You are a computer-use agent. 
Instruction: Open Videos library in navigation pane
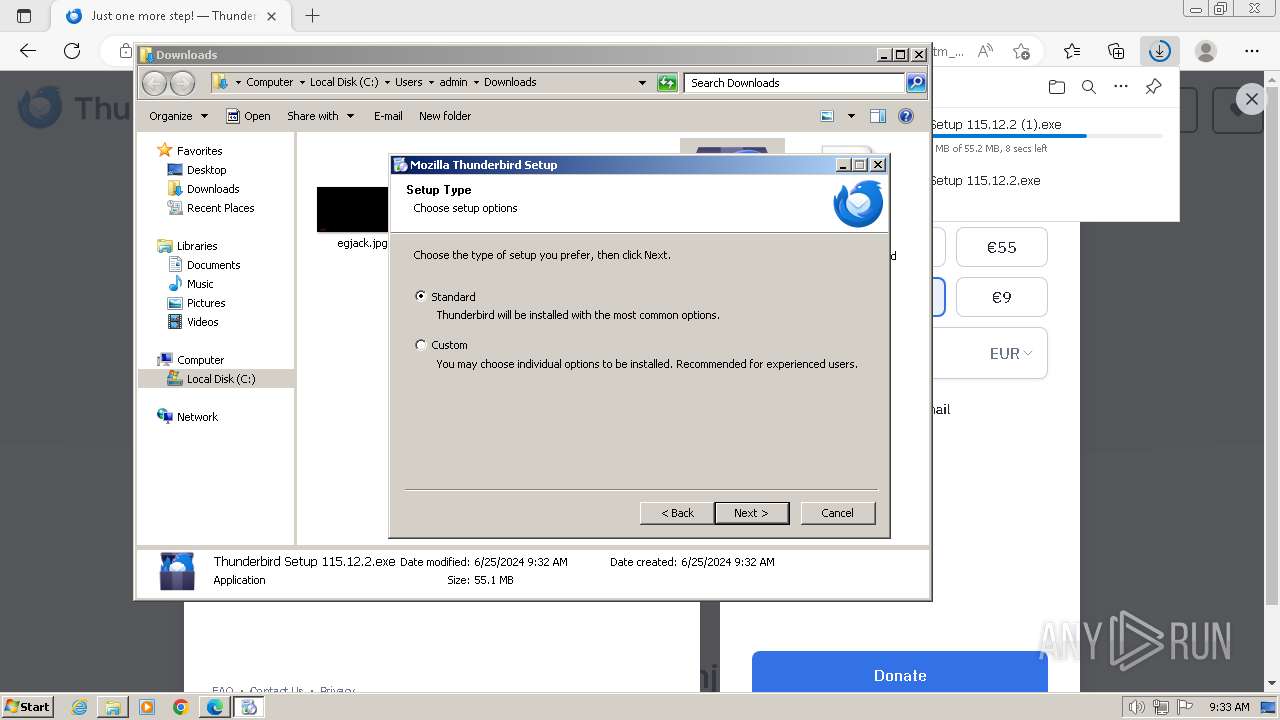[x=202, y=322]
